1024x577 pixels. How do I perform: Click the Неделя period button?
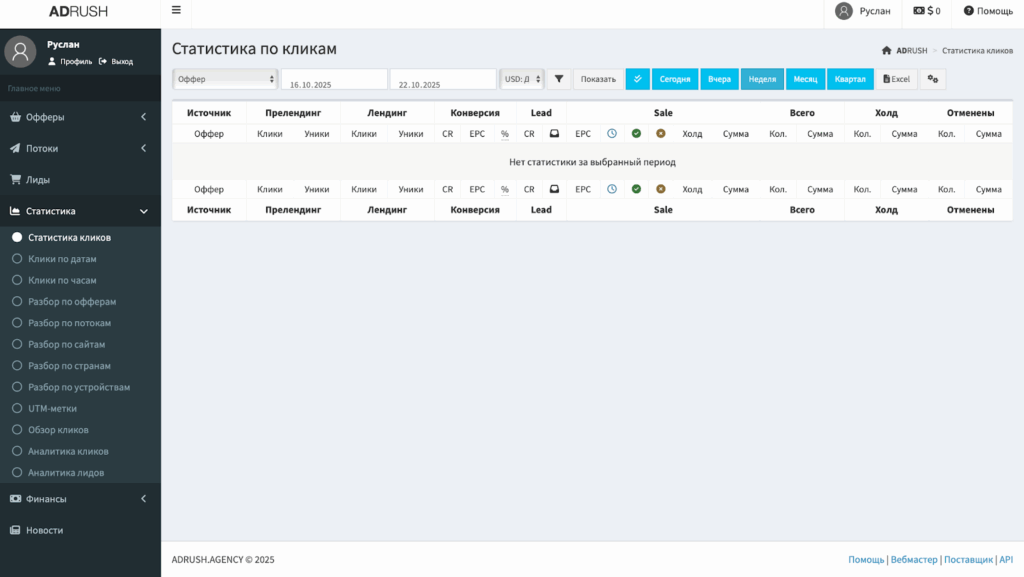762,79
